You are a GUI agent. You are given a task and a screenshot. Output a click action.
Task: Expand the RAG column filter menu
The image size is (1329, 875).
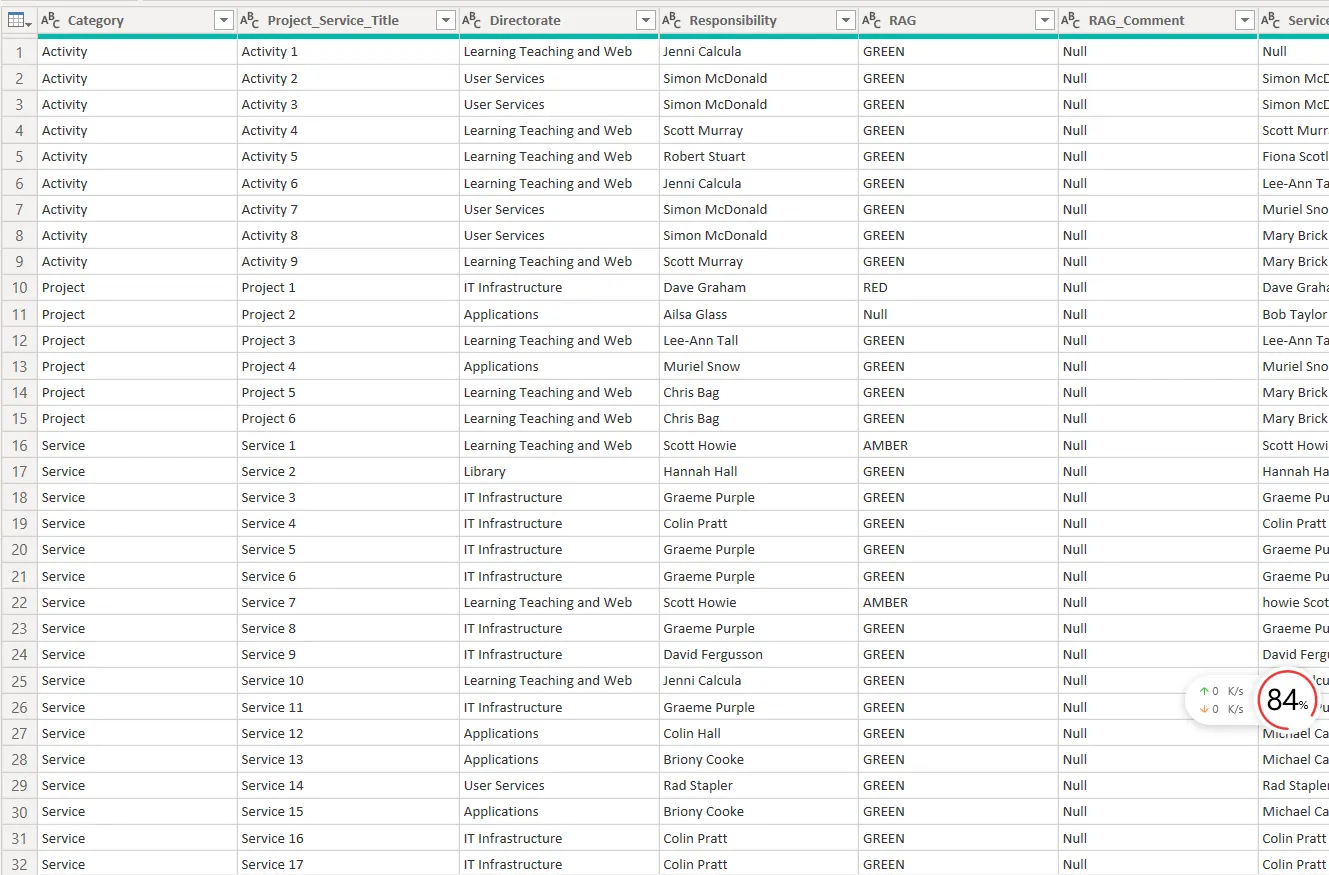pyautogui.click(x=1045, y=20)
